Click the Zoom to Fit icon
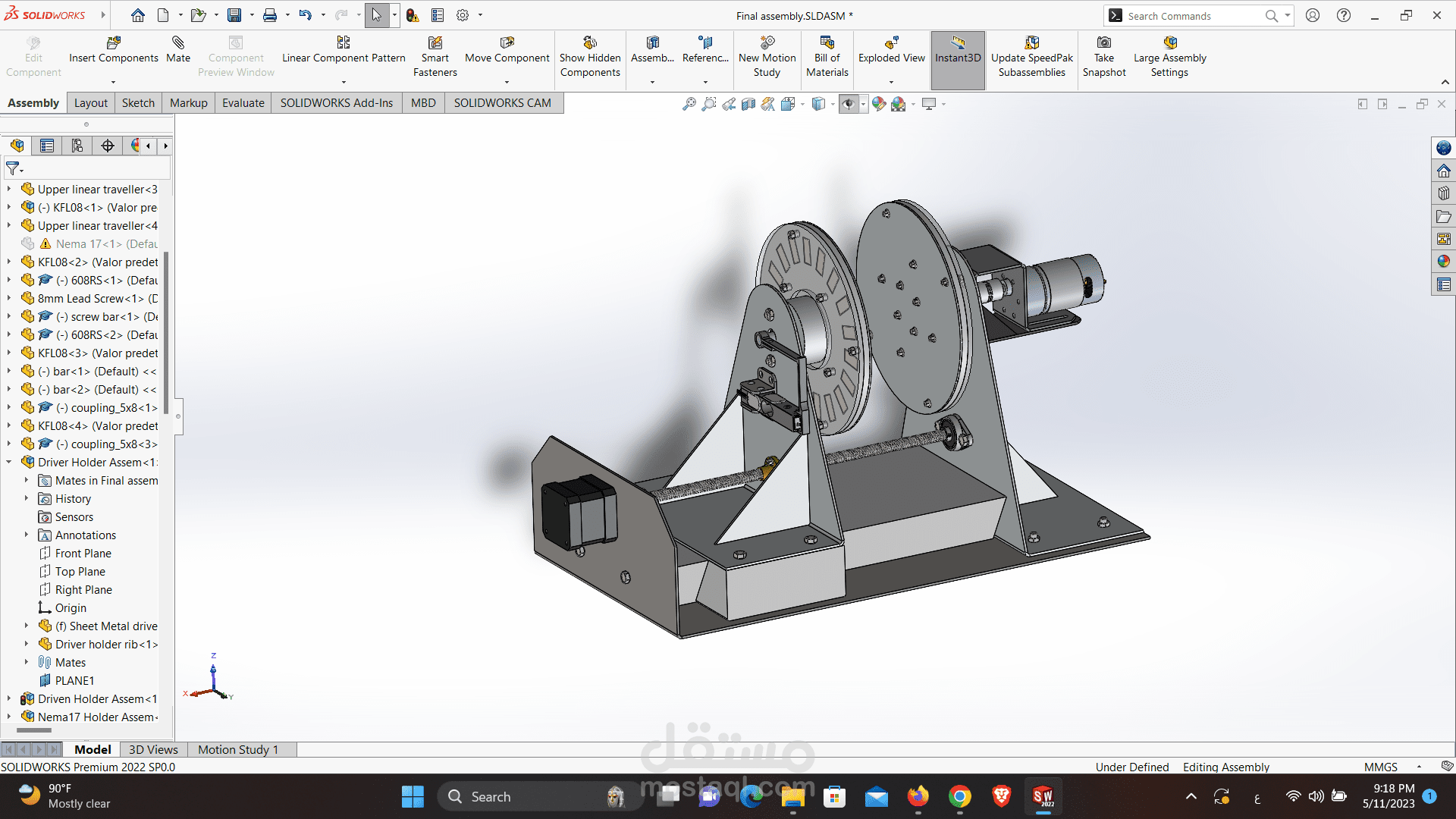Viewport: 1456px width, 819px height. coord(689,104)
